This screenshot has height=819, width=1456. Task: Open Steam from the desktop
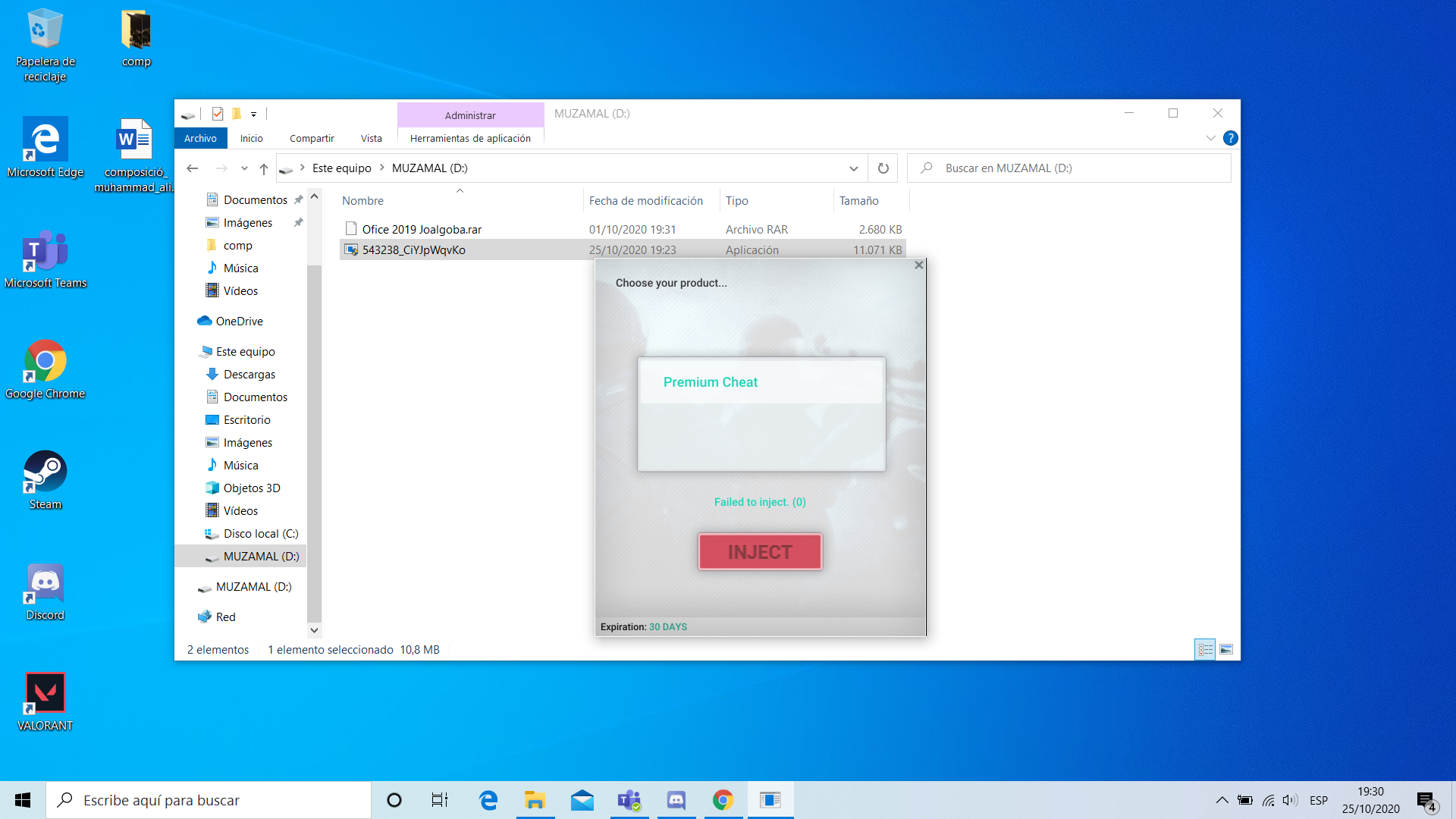[x=45, y=481]
